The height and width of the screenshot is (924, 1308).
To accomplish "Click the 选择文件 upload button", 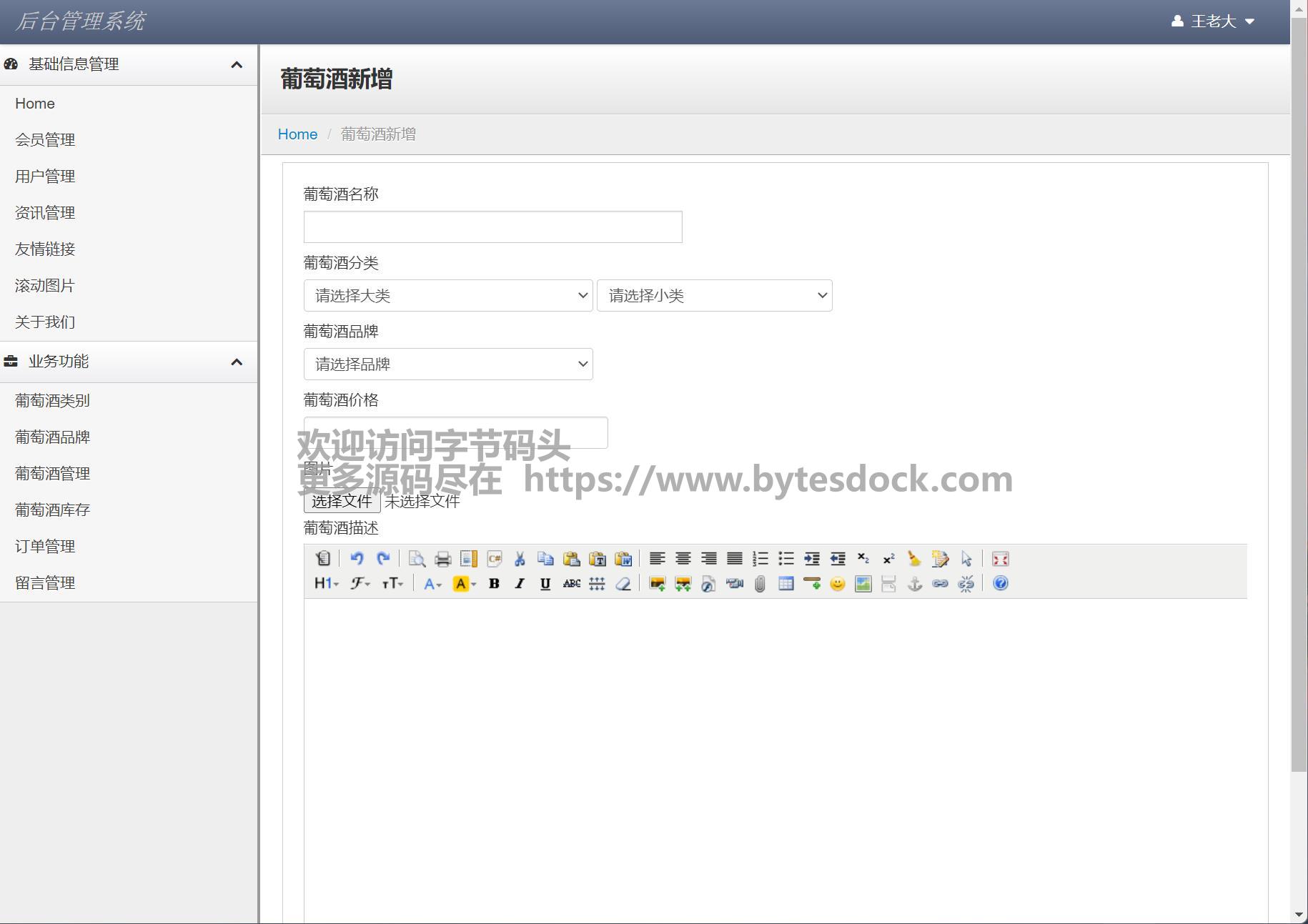I will 342,501.
